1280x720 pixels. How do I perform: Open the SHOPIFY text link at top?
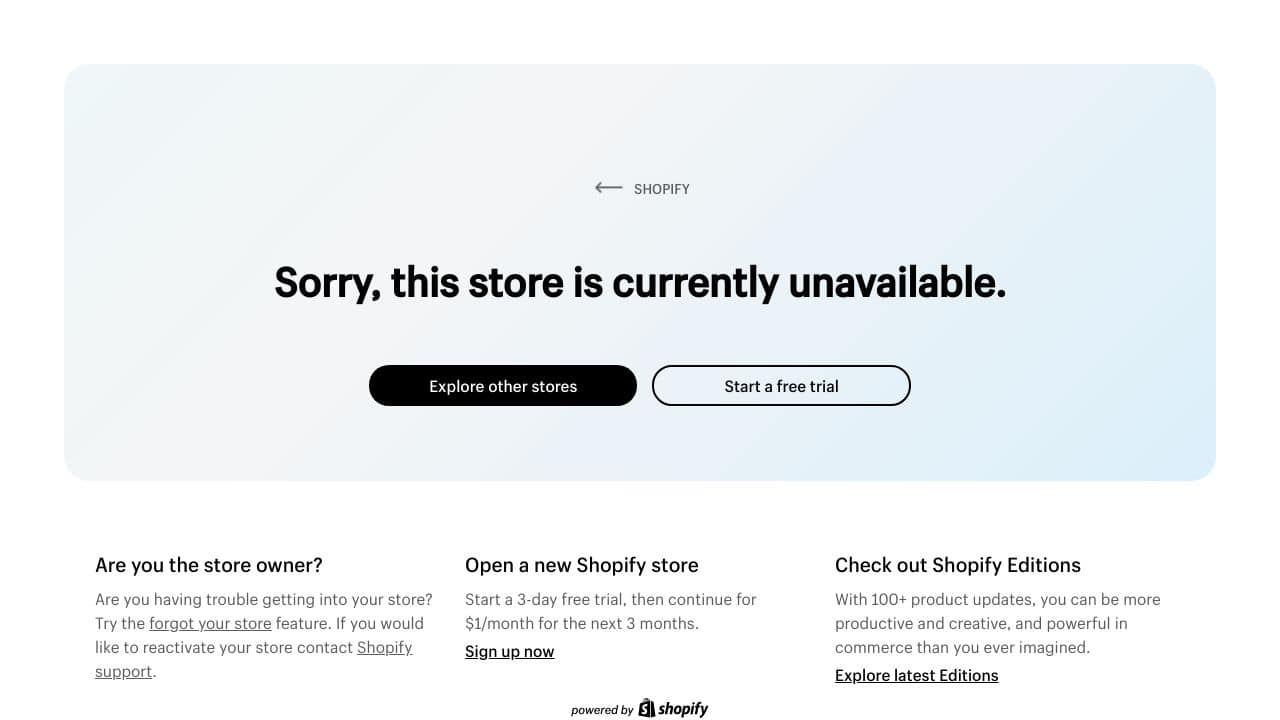click(662, 188)
